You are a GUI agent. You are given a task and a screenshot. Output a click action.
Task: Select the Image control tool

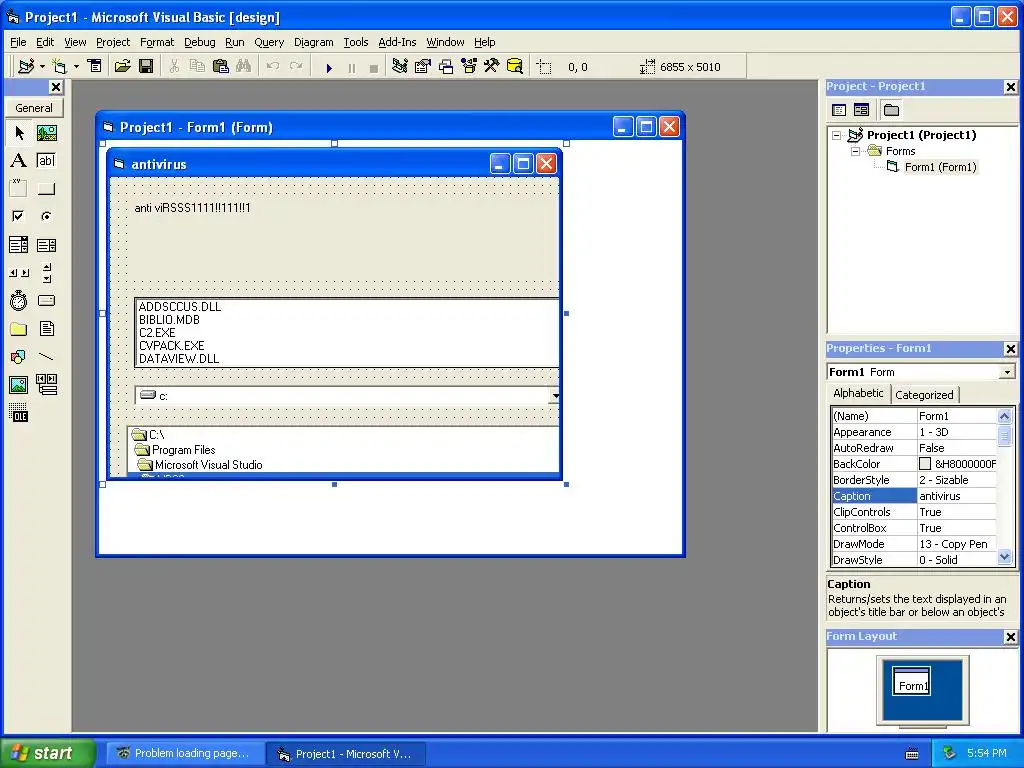[x=19, y=385]
